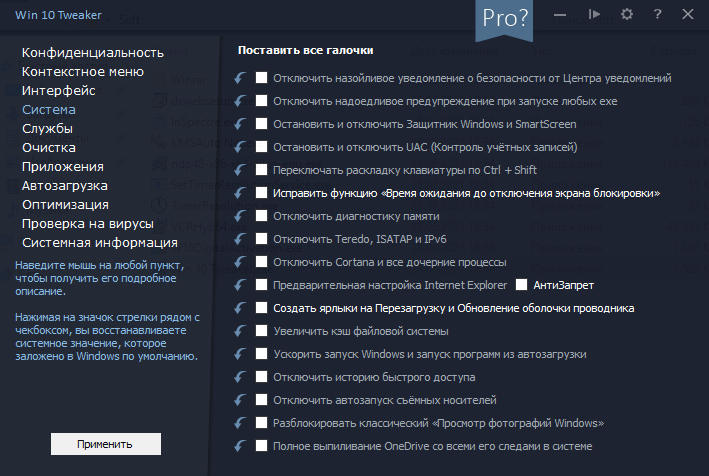The height and width of the screenshot is (476, 709).
Task: Check the disable Teredo, ISATAP, IPv6 box
Action: point(261,239)
